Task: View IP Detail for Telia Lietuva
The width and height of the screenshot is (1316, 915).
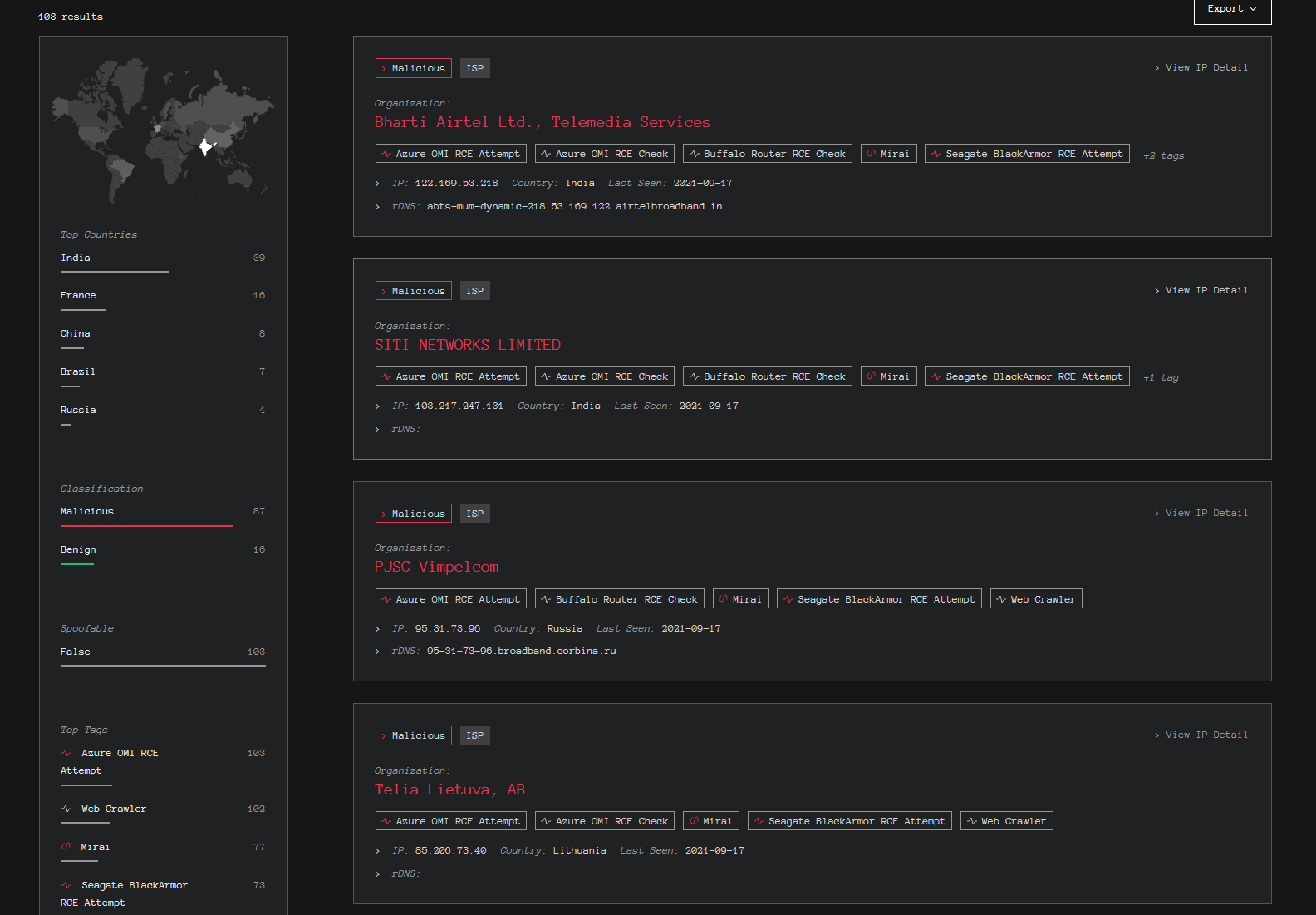Action: coord(1201,735)
